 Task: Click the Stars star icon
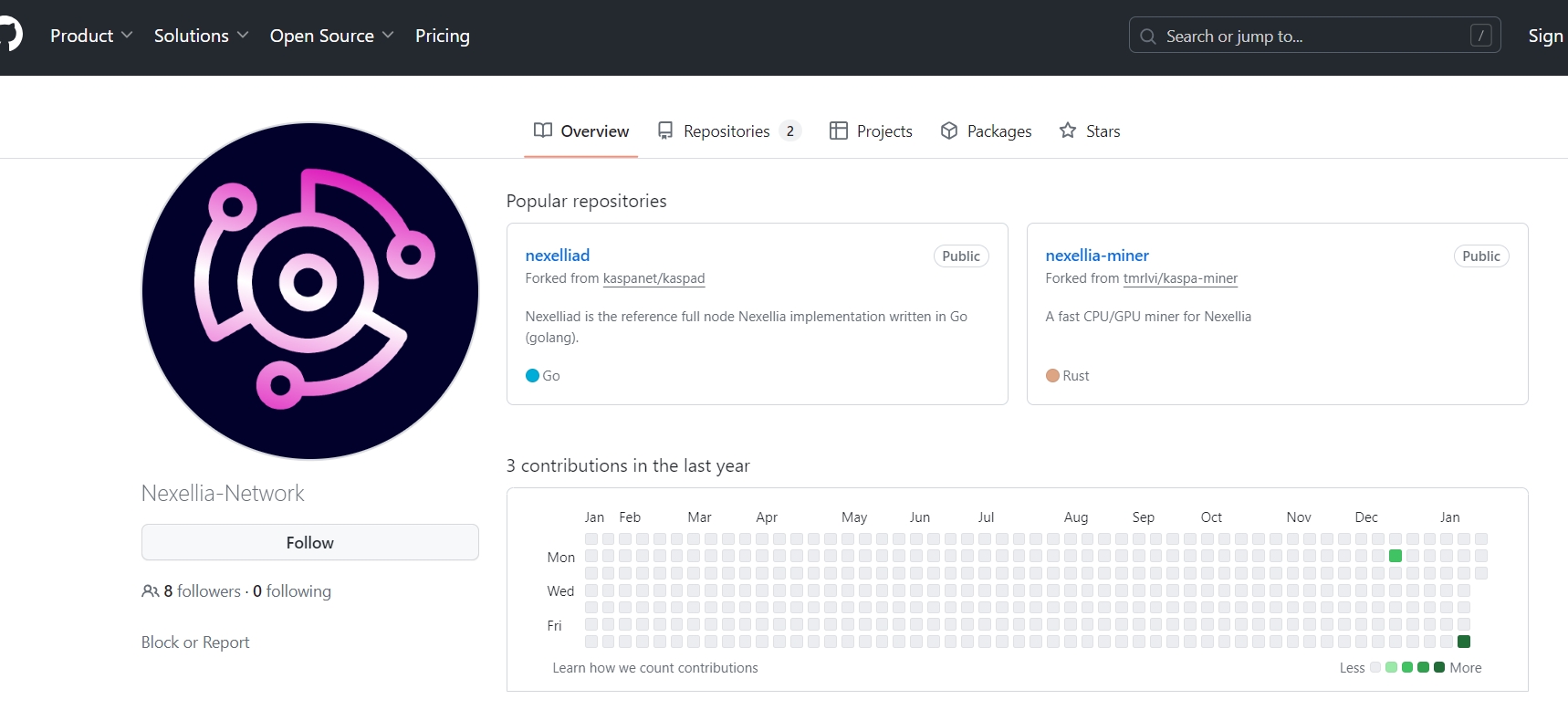point(1068,131)
